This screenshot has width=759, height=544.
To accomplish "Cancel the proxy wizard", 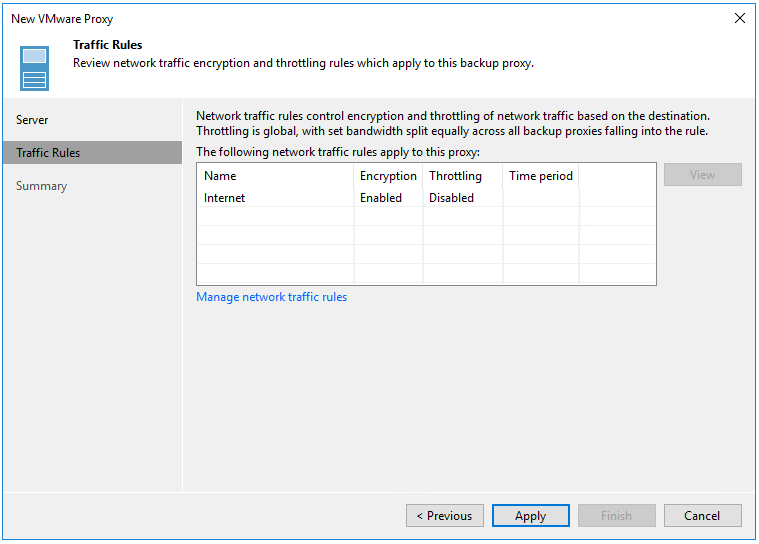I will pos(702,516).
